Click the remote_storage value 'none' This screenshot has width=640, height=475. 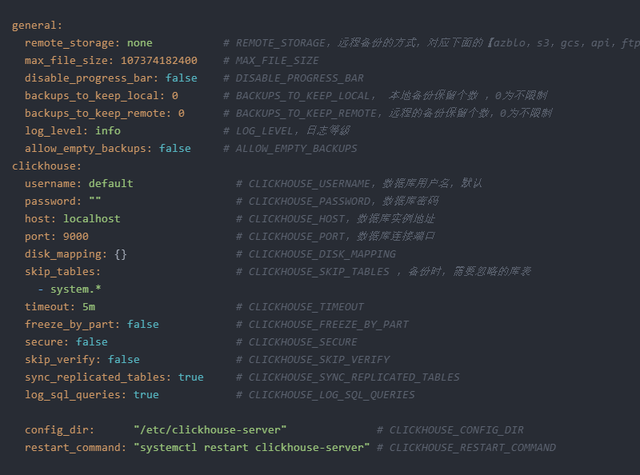(140, 43)
